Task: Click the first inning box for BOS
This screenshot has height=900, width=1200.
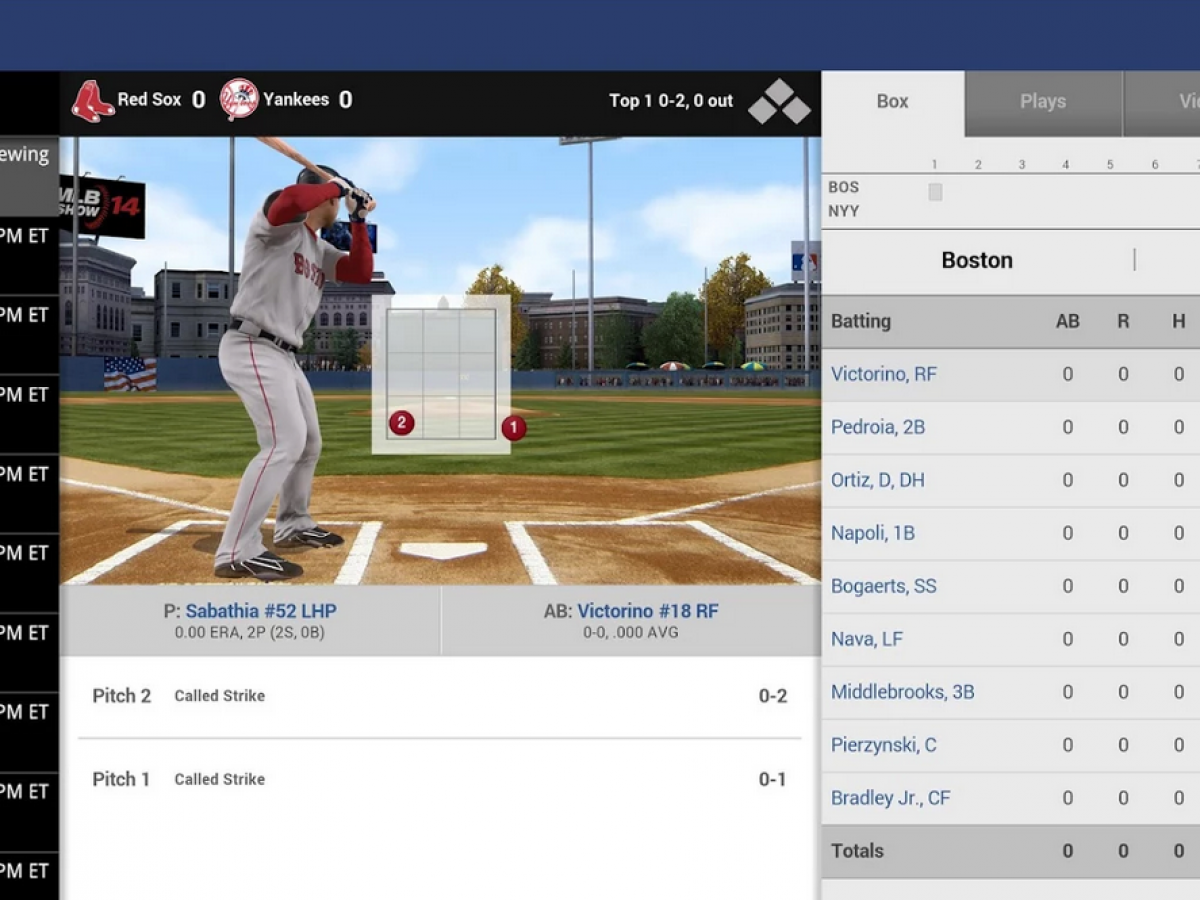Action: (x=935, y=192)
